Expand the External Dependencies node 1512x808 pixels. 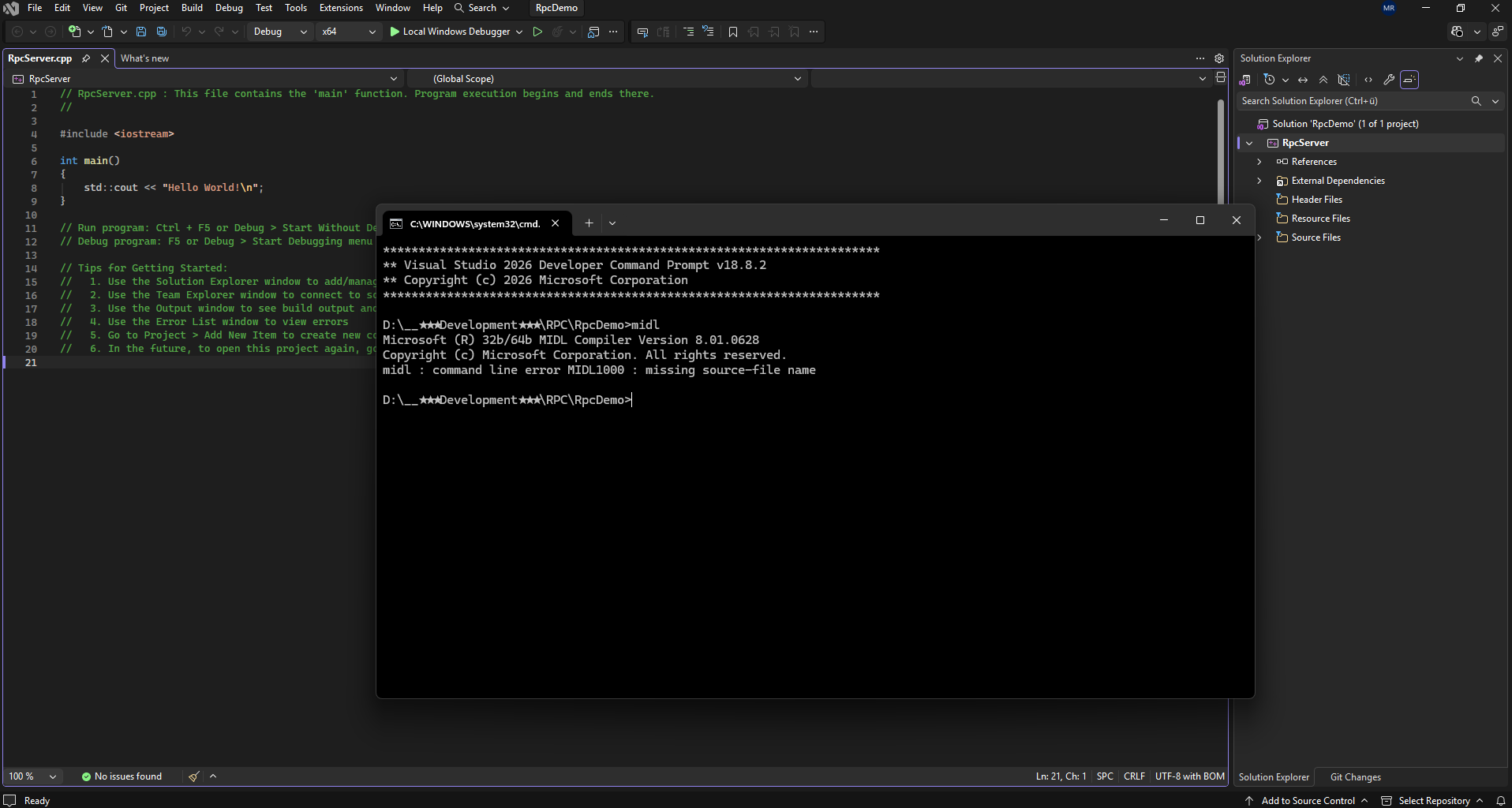(1259, 181)
